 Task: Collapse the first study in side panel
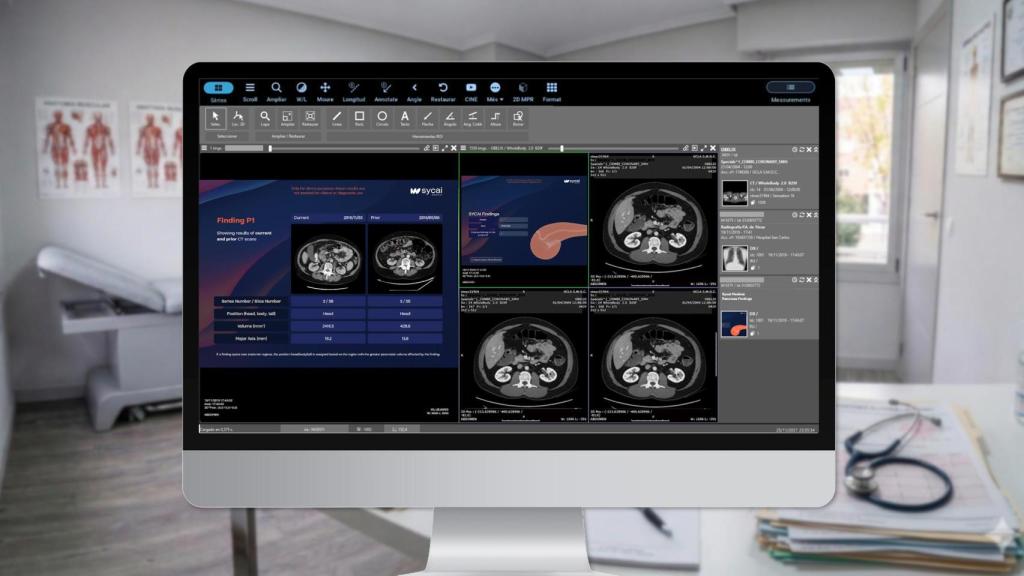tap(816, 150)
